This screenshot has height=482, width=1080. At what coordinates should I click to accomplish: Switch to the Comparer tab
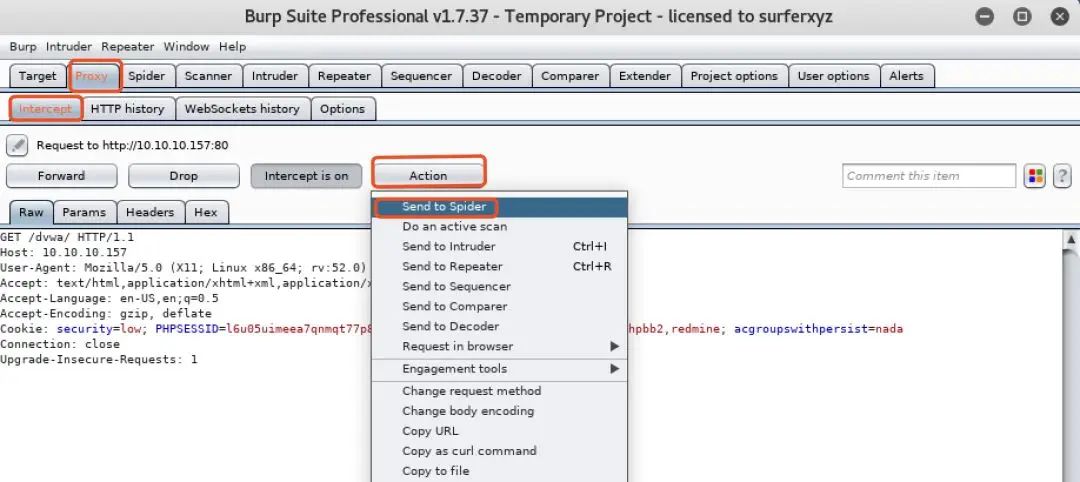point(570,76)
